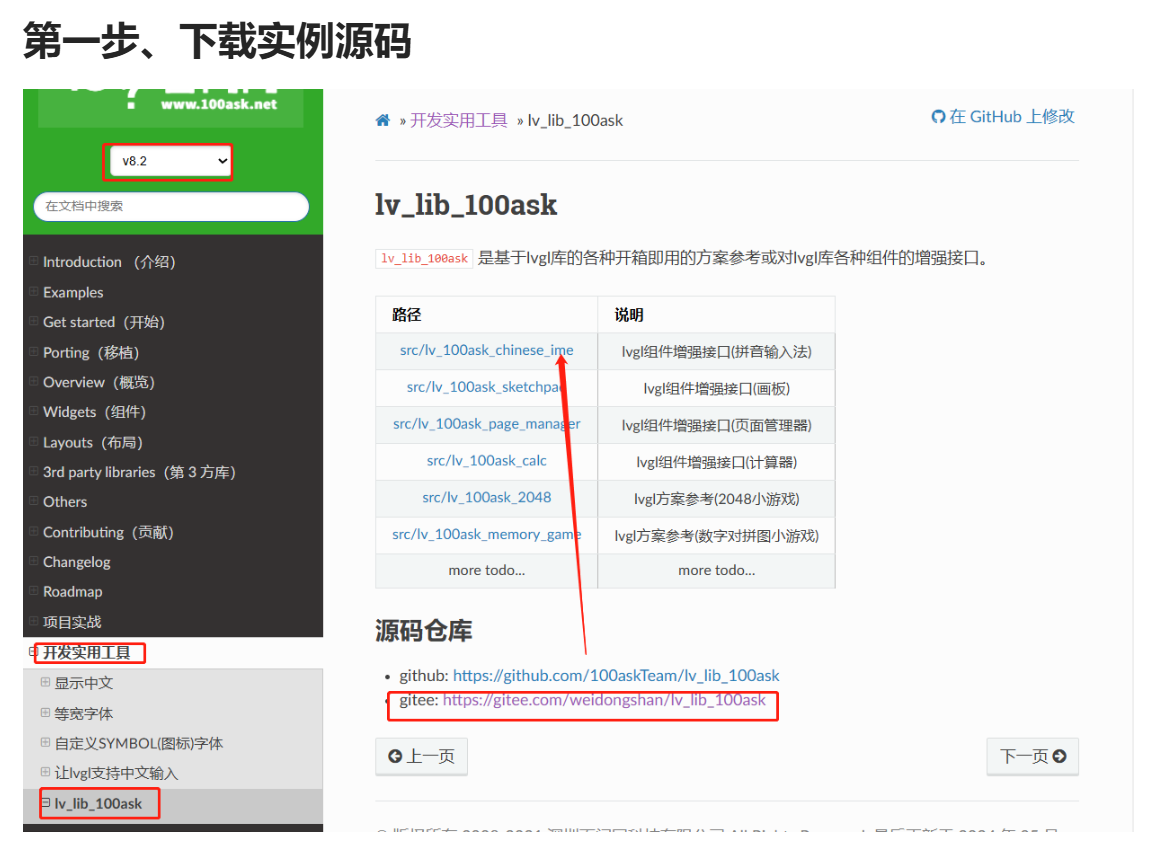This screenshot has width=1154, height=861.
Task: Click the 开发实用工具 breadcrumb link
Action: tap(459, 120)
